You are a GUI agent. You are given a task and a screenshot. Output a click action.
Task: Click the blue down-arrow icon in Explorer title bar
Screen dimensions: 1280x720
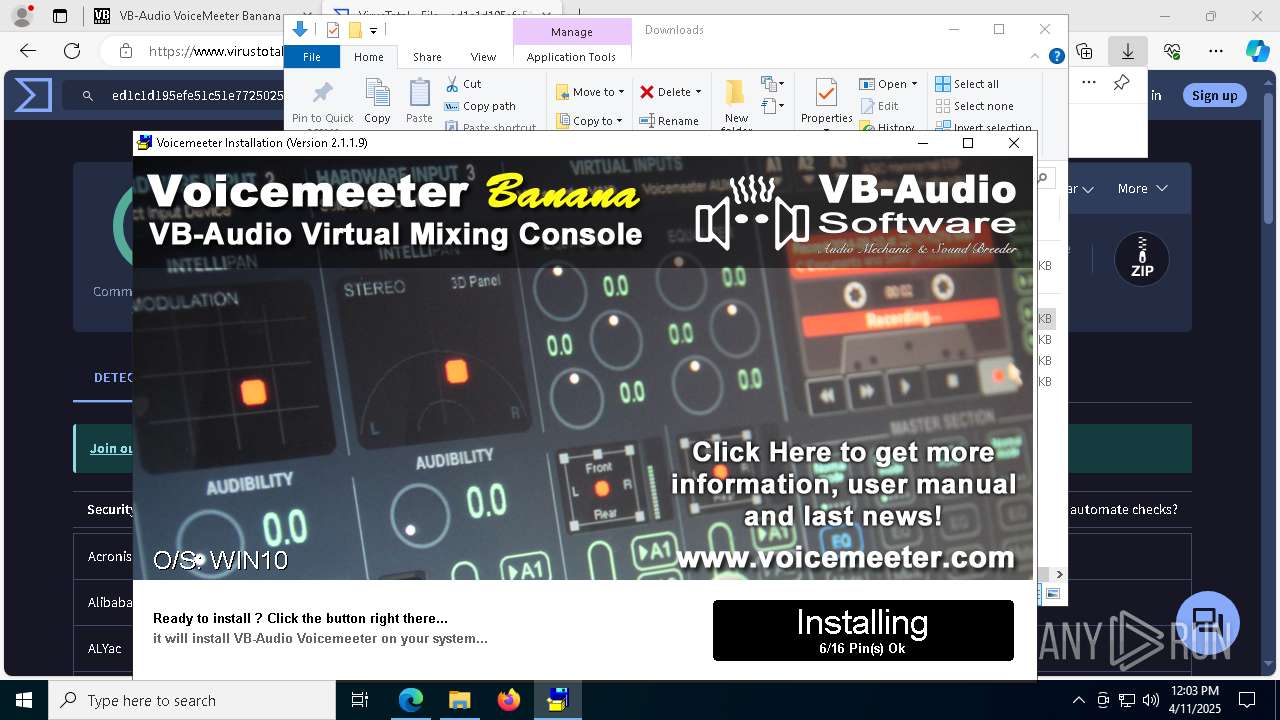299,30
